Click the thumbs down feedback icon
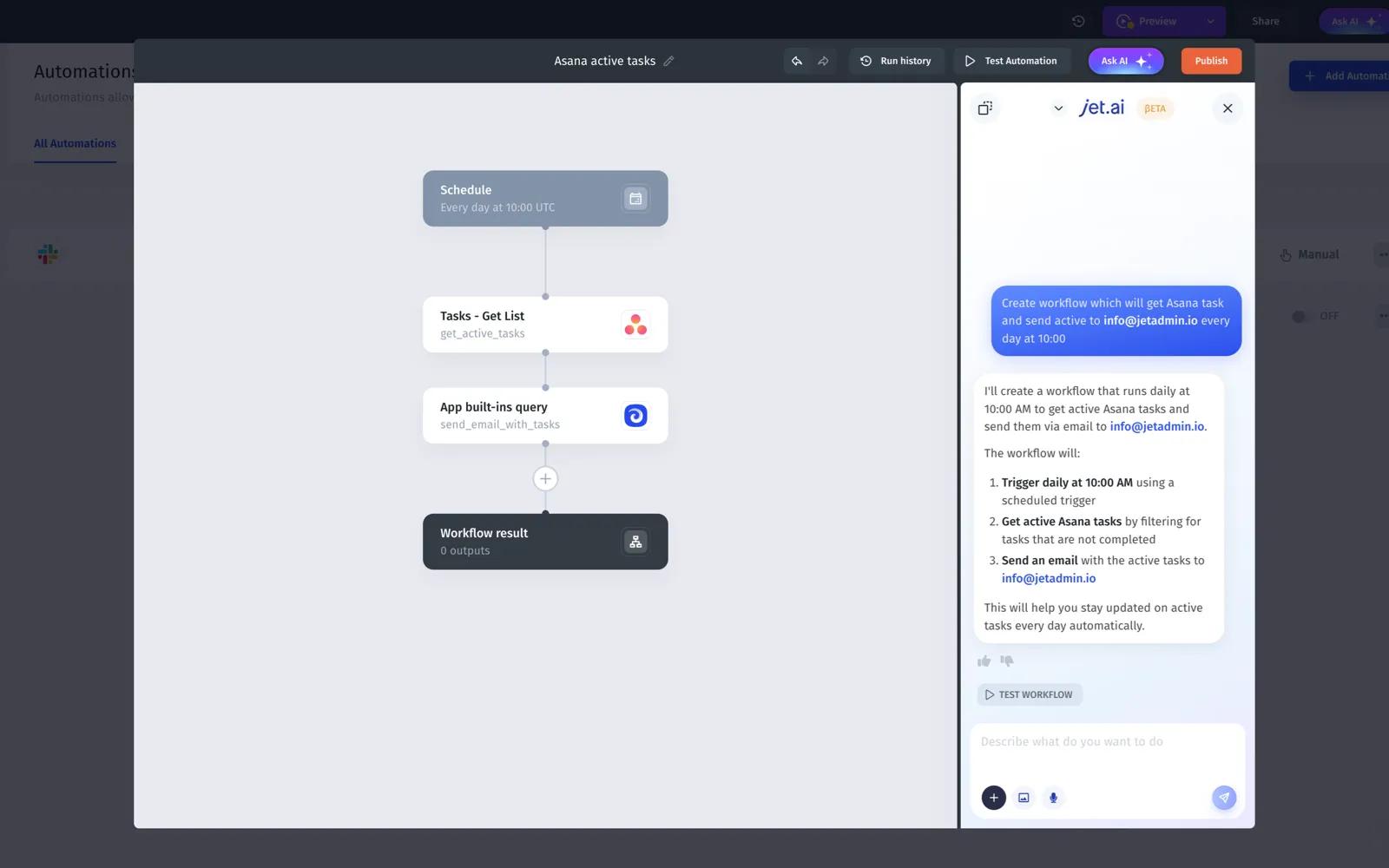1389x868 pixels. [x=1007, y=661]
